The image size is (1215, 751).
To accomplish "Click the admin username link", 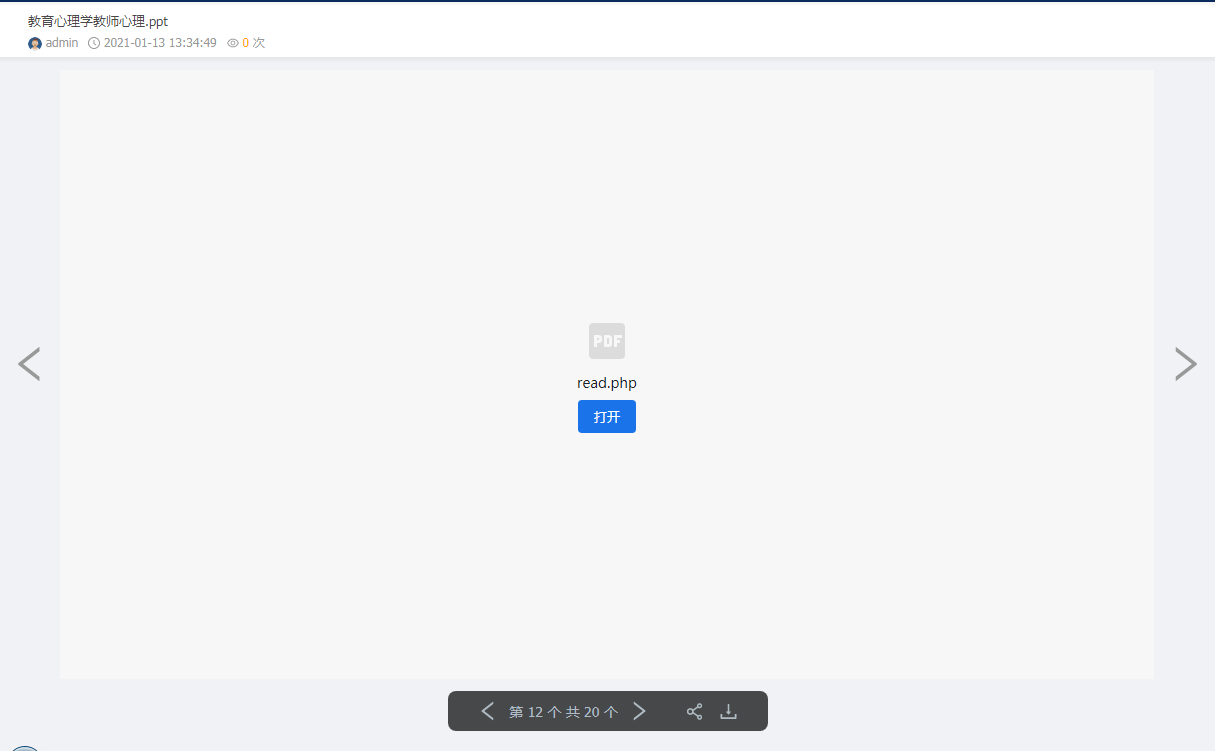I will (62, 43).
